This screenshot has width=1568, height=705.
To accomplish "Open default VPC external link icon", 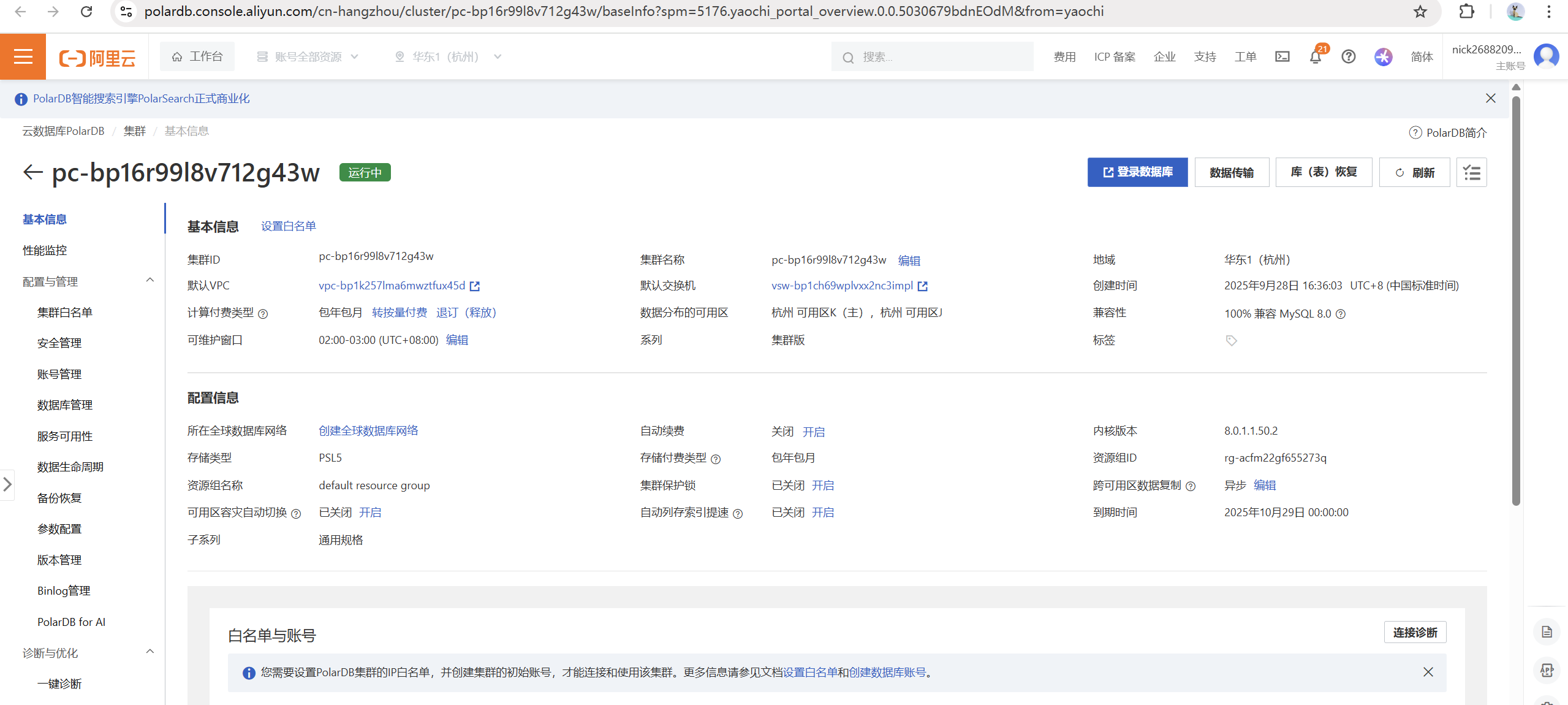I will [x=474, y=286].
